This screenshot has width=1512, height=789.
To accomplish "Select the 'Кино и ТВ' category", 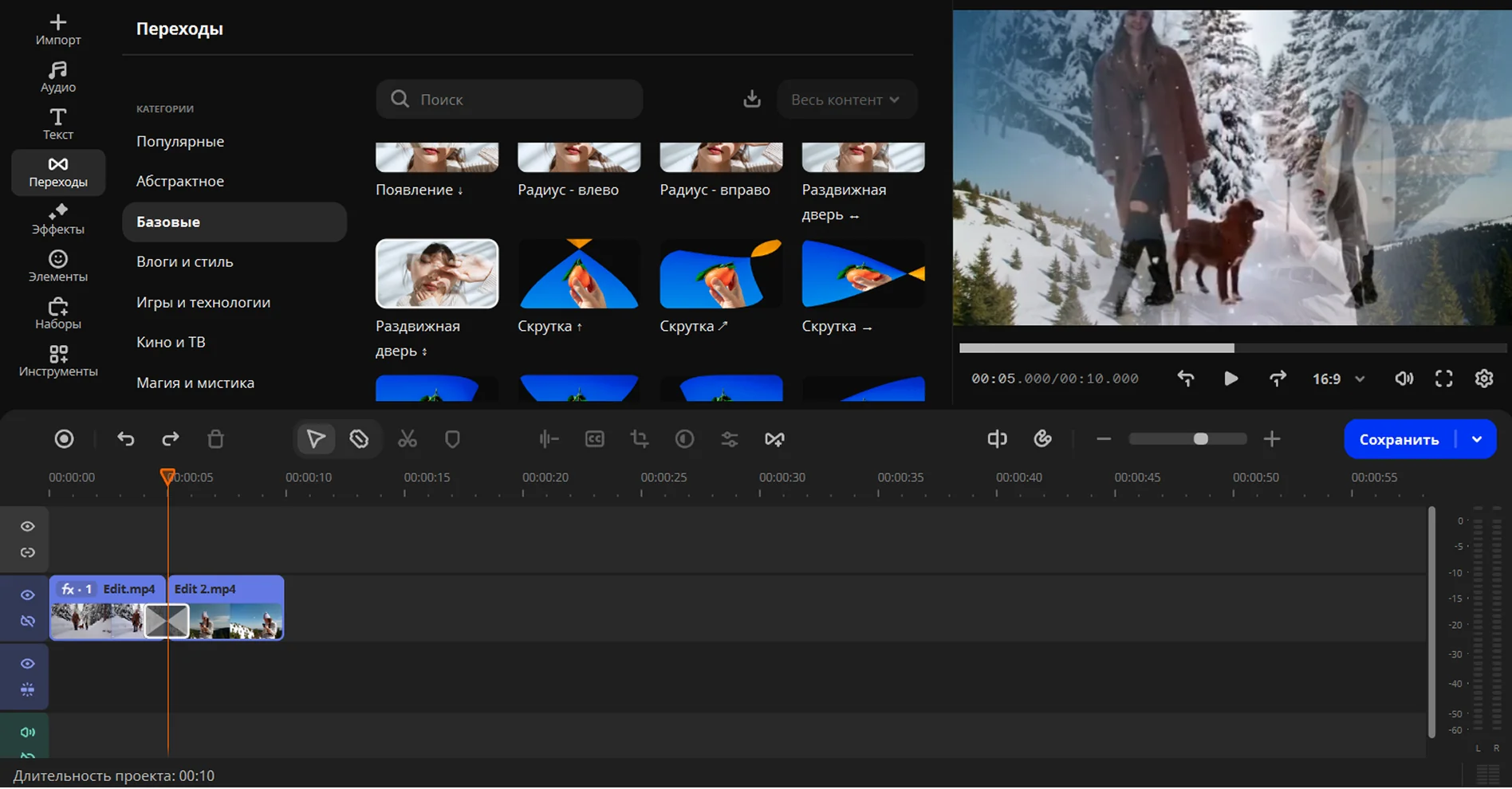I will click(x=171, y=342).
